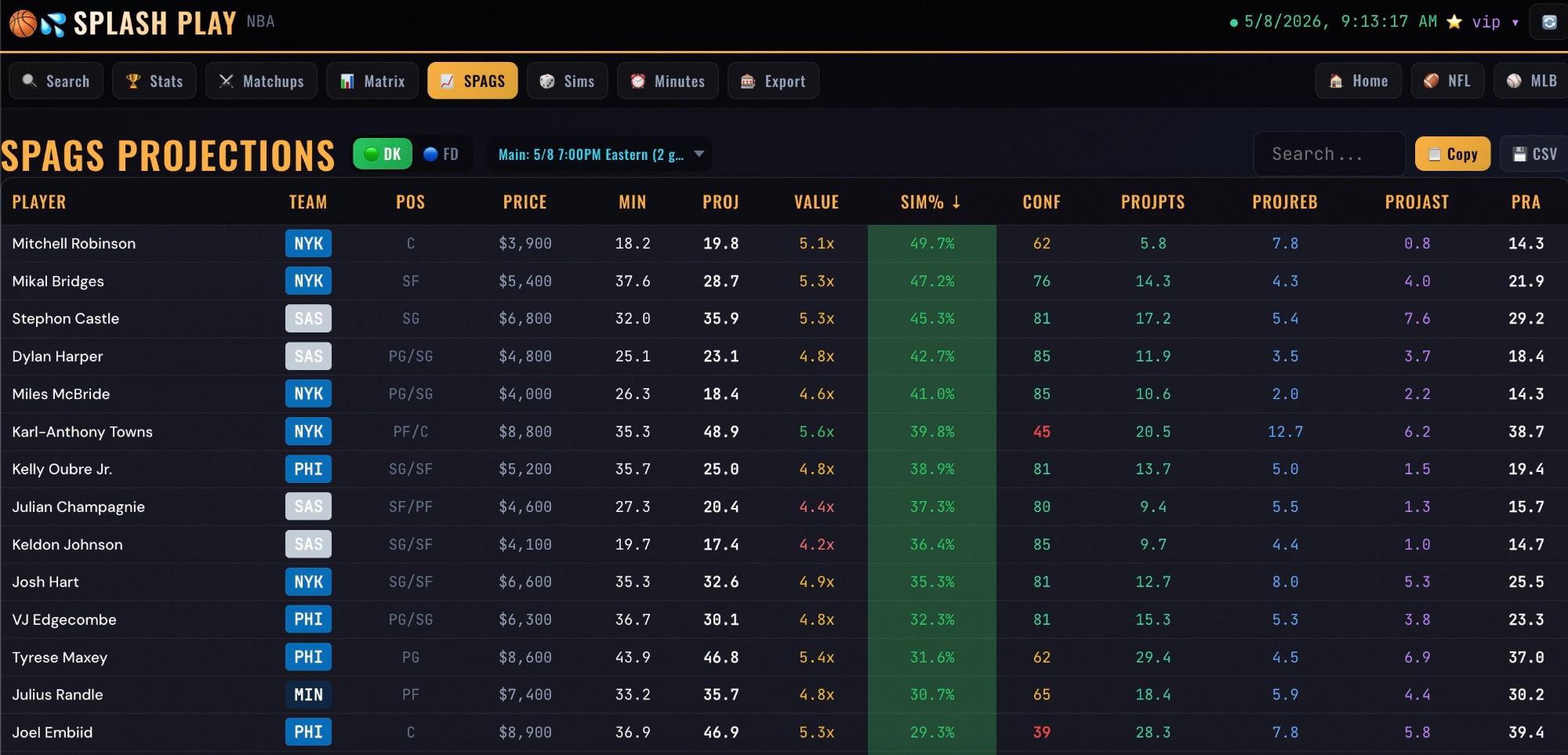The width and height of the screenshot is (1568, 755).
Task: Click the refresh icon in top-right corner
Action: coord(1549,22)
